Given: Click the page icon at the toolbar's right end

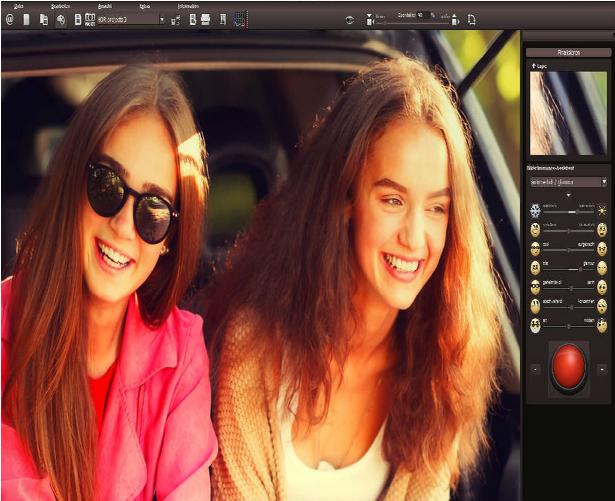Looking at the screenshot, I should coord(472,20).
